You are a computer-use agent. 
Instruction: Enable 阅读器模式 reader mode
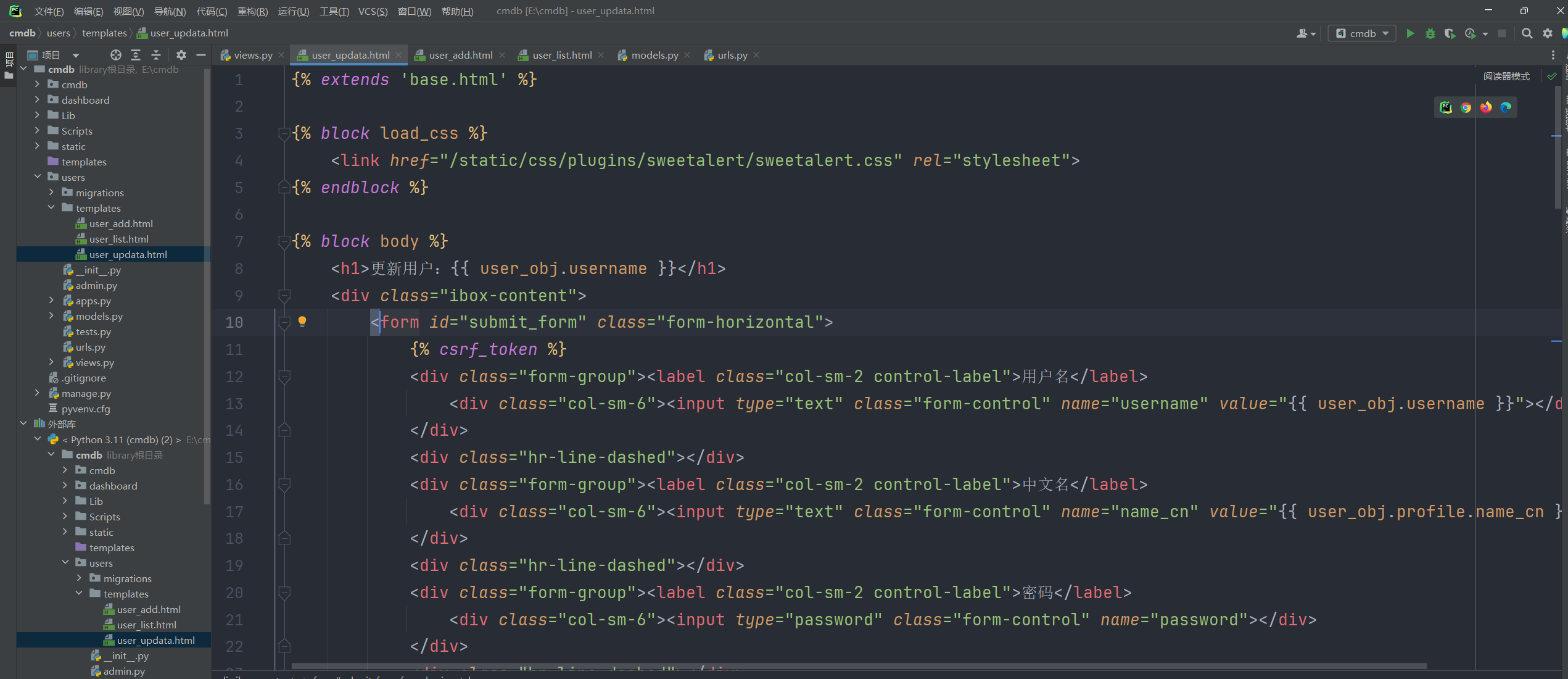(x=1506, y=77)
